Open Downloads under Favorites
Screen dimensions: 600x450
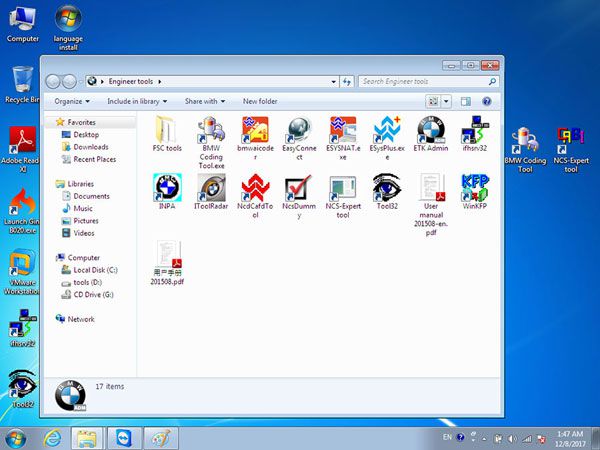[90, 147]
